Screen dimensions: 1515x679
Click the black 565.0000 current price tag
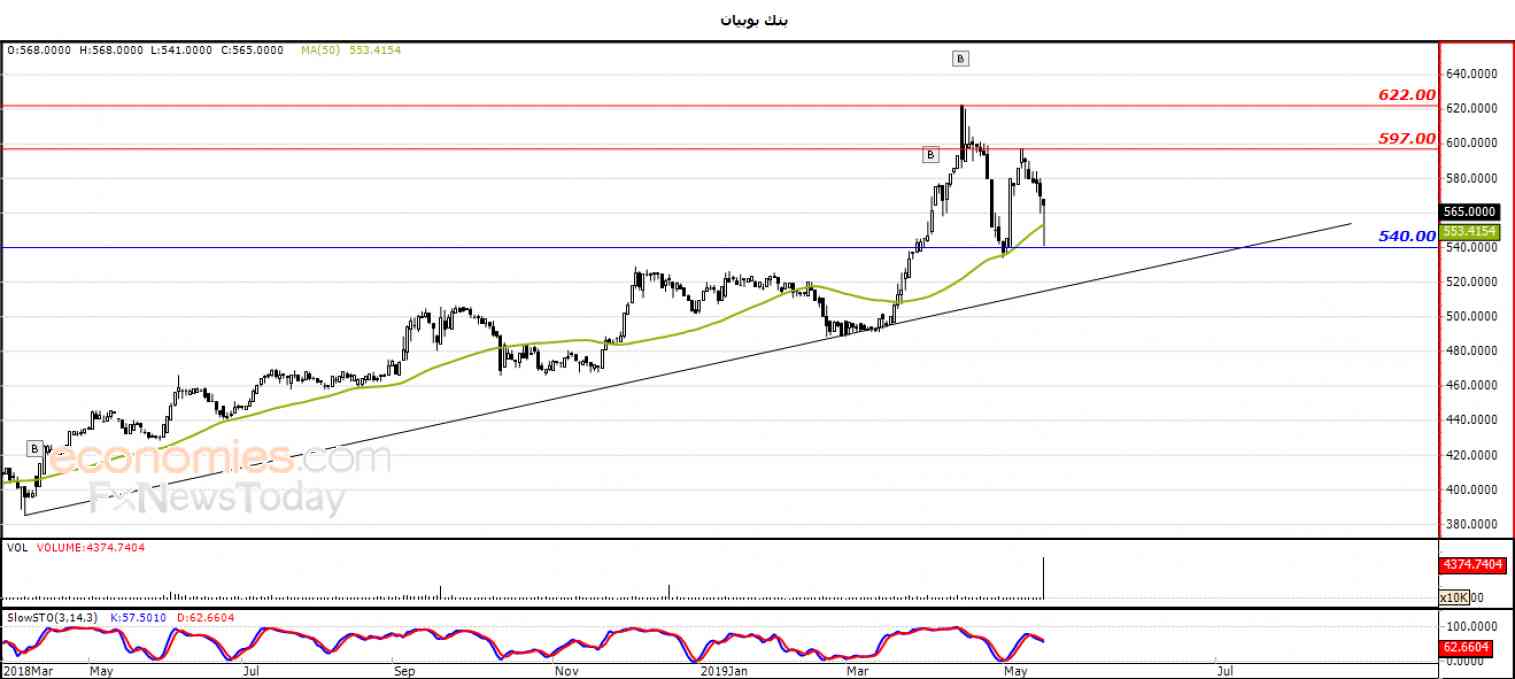(1469, 212)
